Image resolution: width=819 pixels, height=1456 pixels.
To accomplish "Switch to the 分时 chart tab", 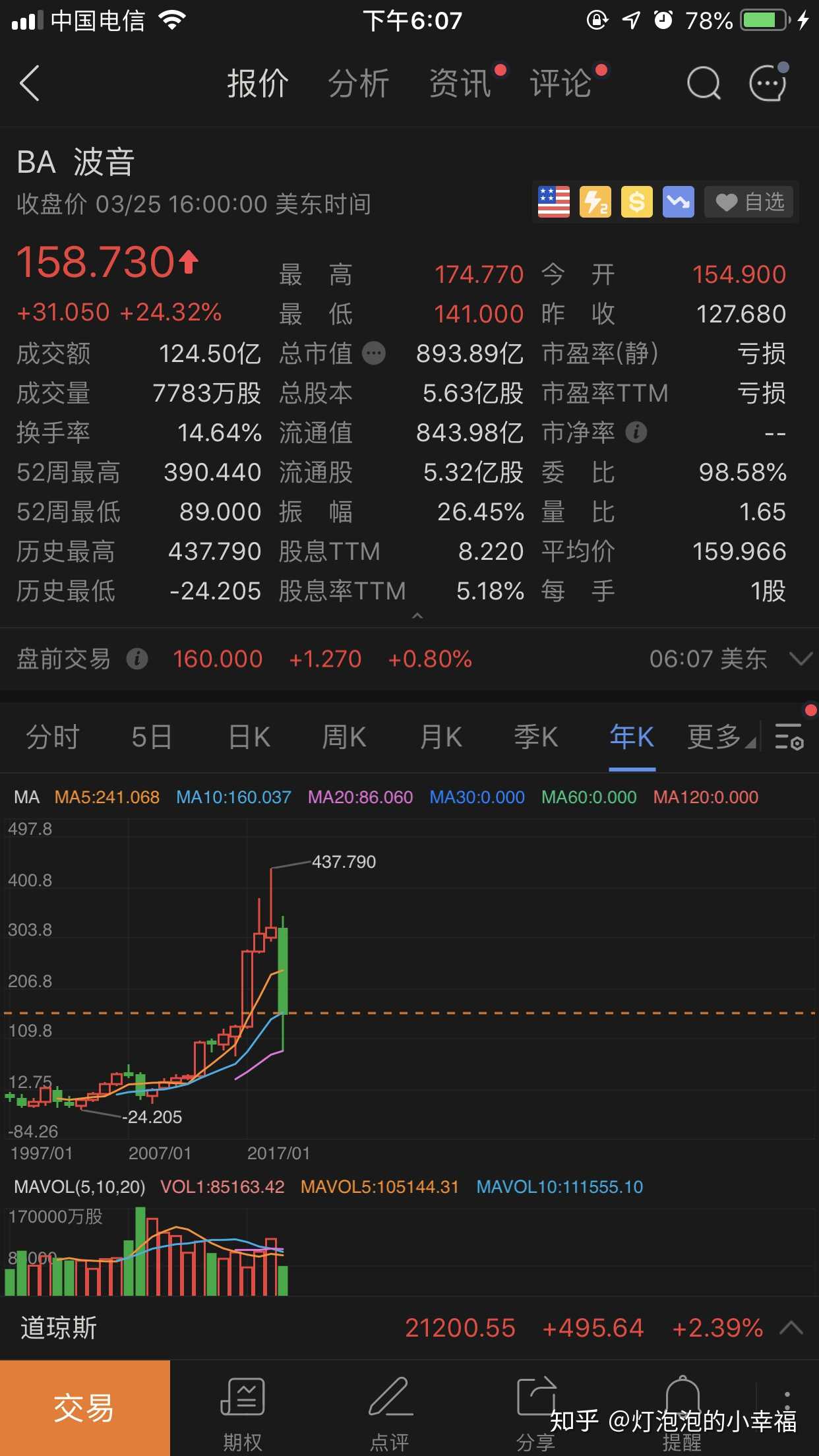I will coord(53,737).
